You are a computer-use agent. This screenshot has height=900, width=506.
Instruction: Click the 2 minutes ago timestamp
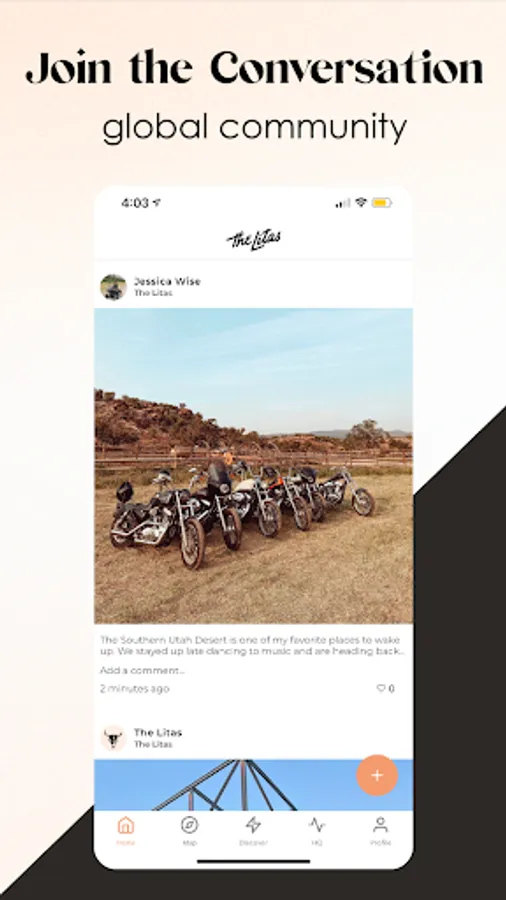(135, 688)
